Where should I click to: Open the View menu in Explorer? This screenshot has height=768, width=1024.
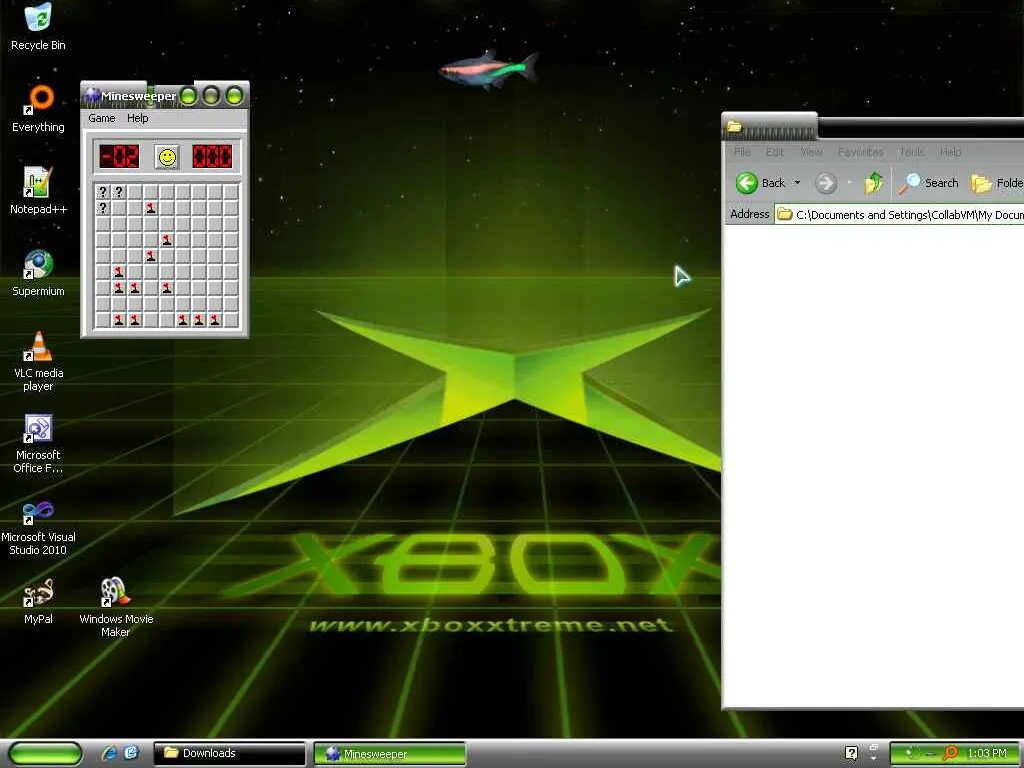811,152
